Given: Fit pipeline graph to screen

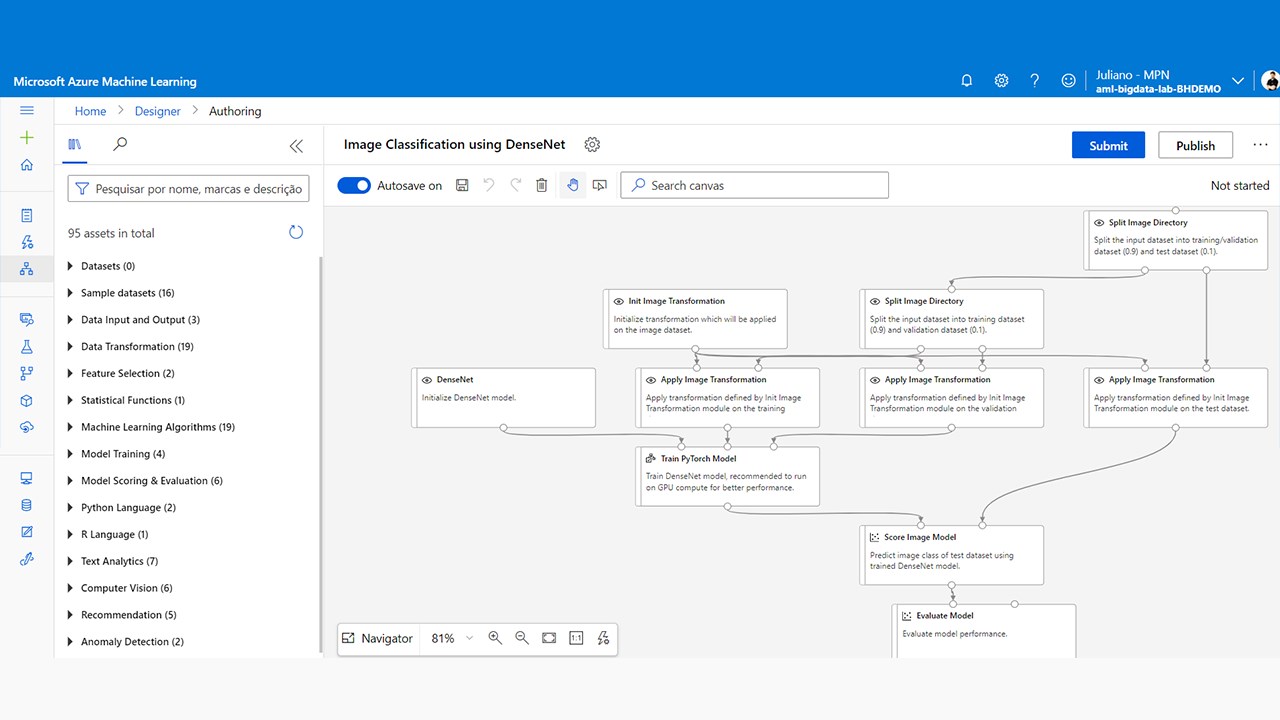Looking at the screenshot, I should click(549, 638).
